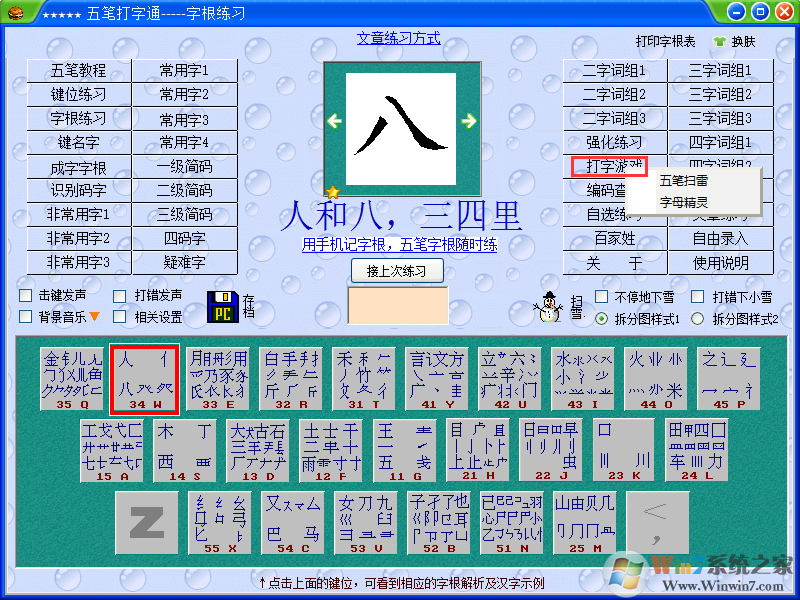Image resolution: width=800 pixels, height=600 pixels.
Task: Enable the 击键发声 checkbox
Action: [27, 297]
